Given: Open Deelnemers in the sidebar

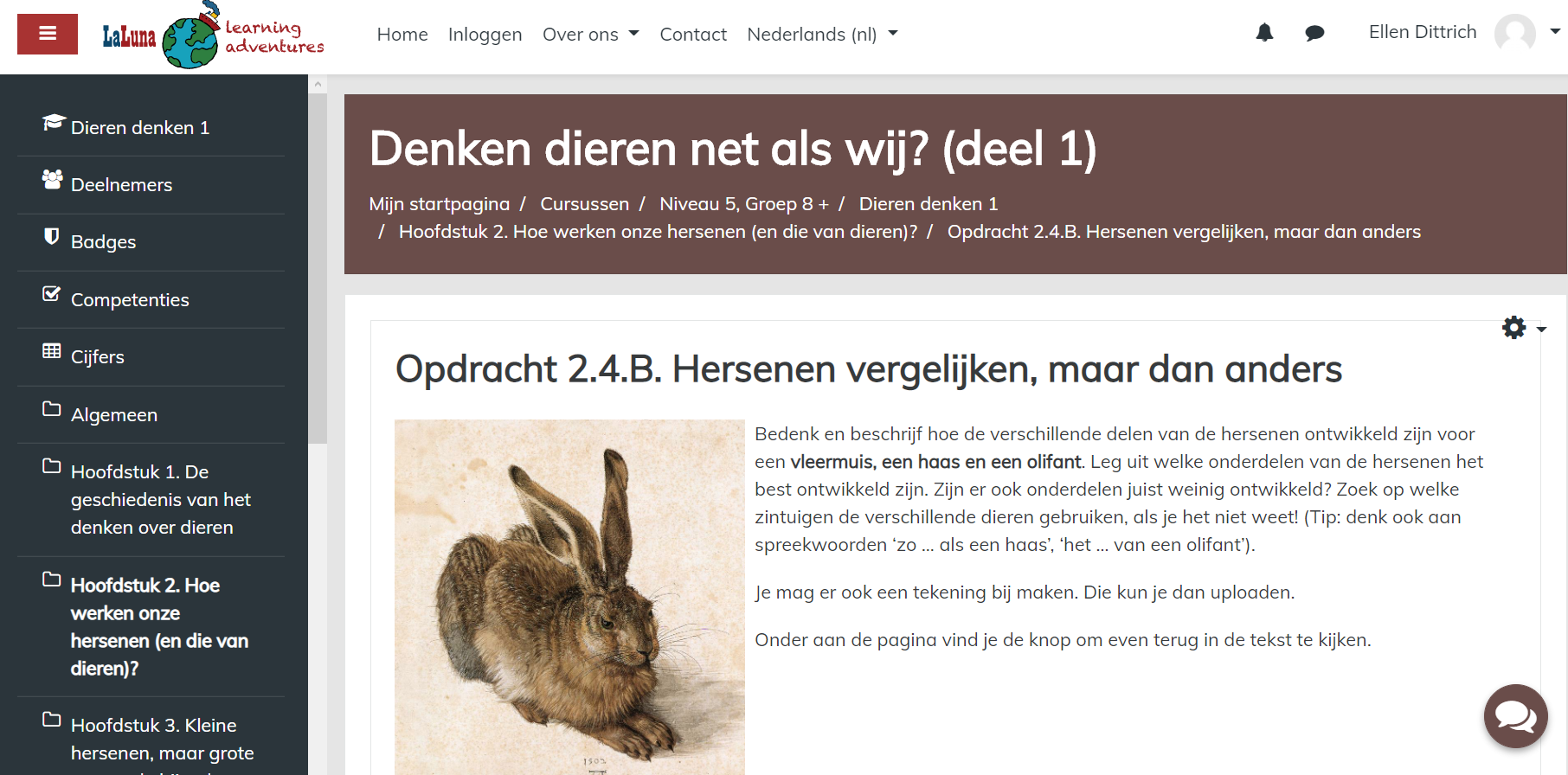Looking at the screenshot, I should (x=121, y=185).
